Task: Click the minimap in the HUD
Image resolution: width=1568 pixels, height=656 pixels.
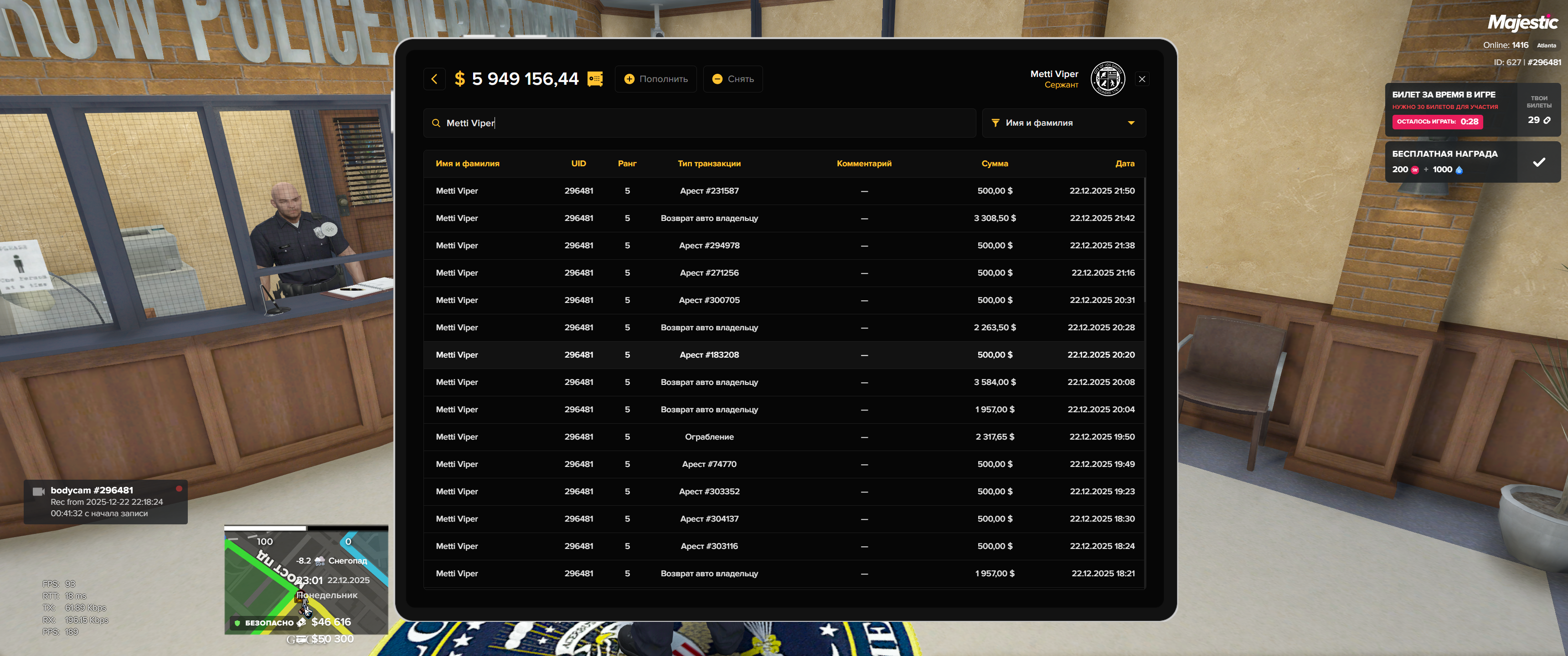Action: (306, 580)
